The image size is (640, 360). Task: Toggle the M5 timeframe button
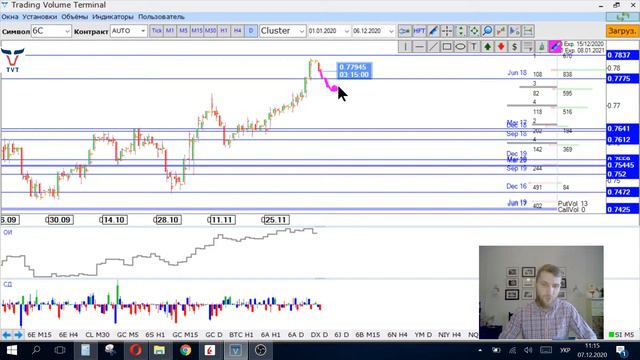(x=183, y=31)
